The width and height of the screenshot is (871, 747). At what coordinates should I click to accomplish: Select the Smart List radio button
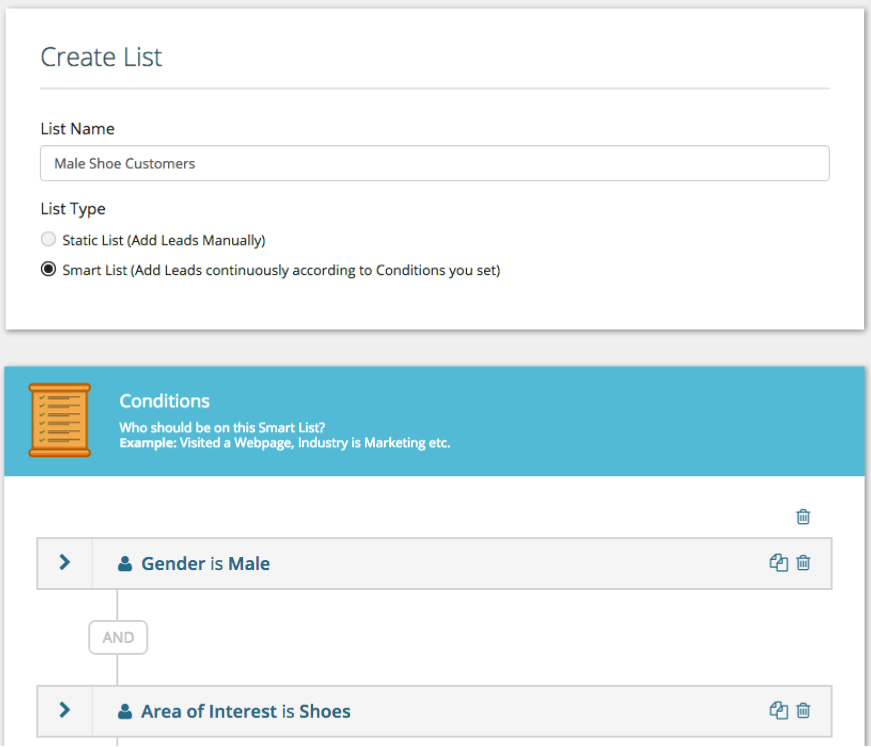click(48, 269)
